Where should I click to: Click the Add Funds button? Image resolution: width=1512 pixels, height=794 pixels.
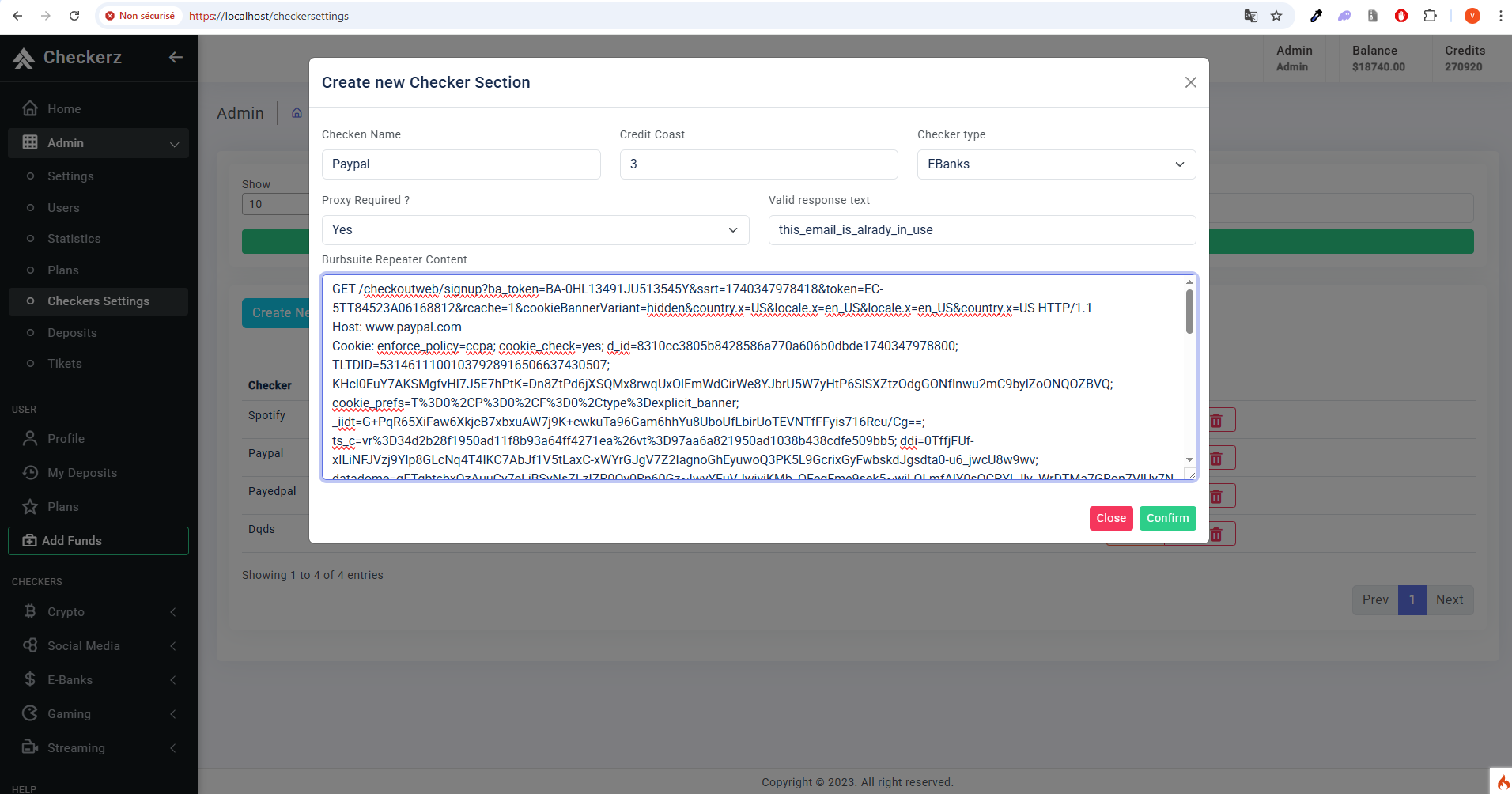(98, 541)
